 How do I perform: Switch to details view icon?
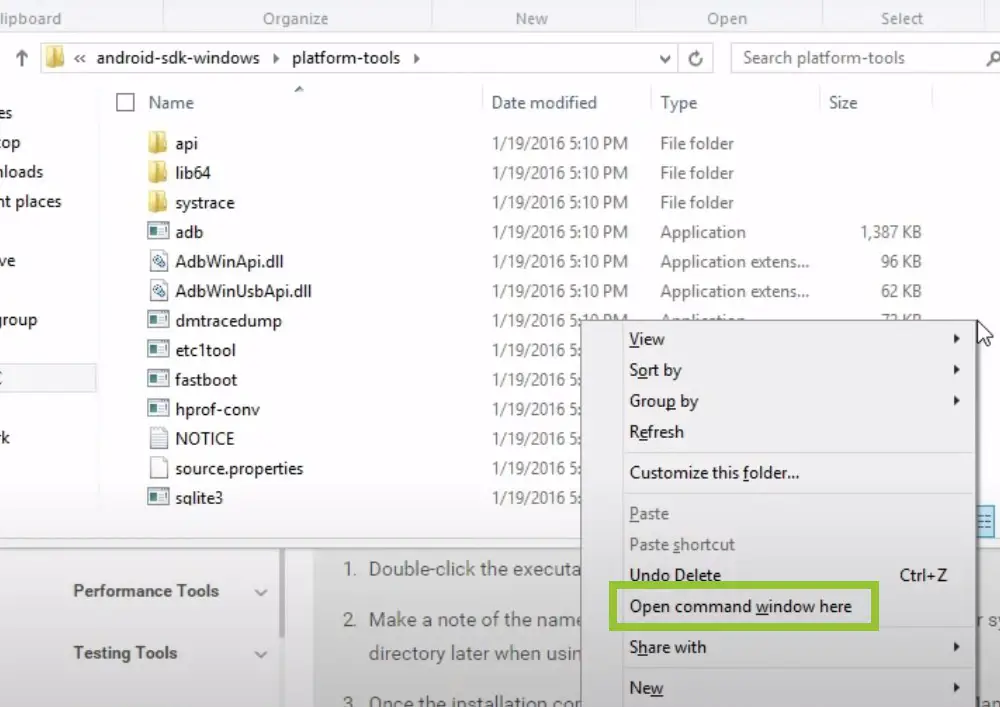pos(985,521)
